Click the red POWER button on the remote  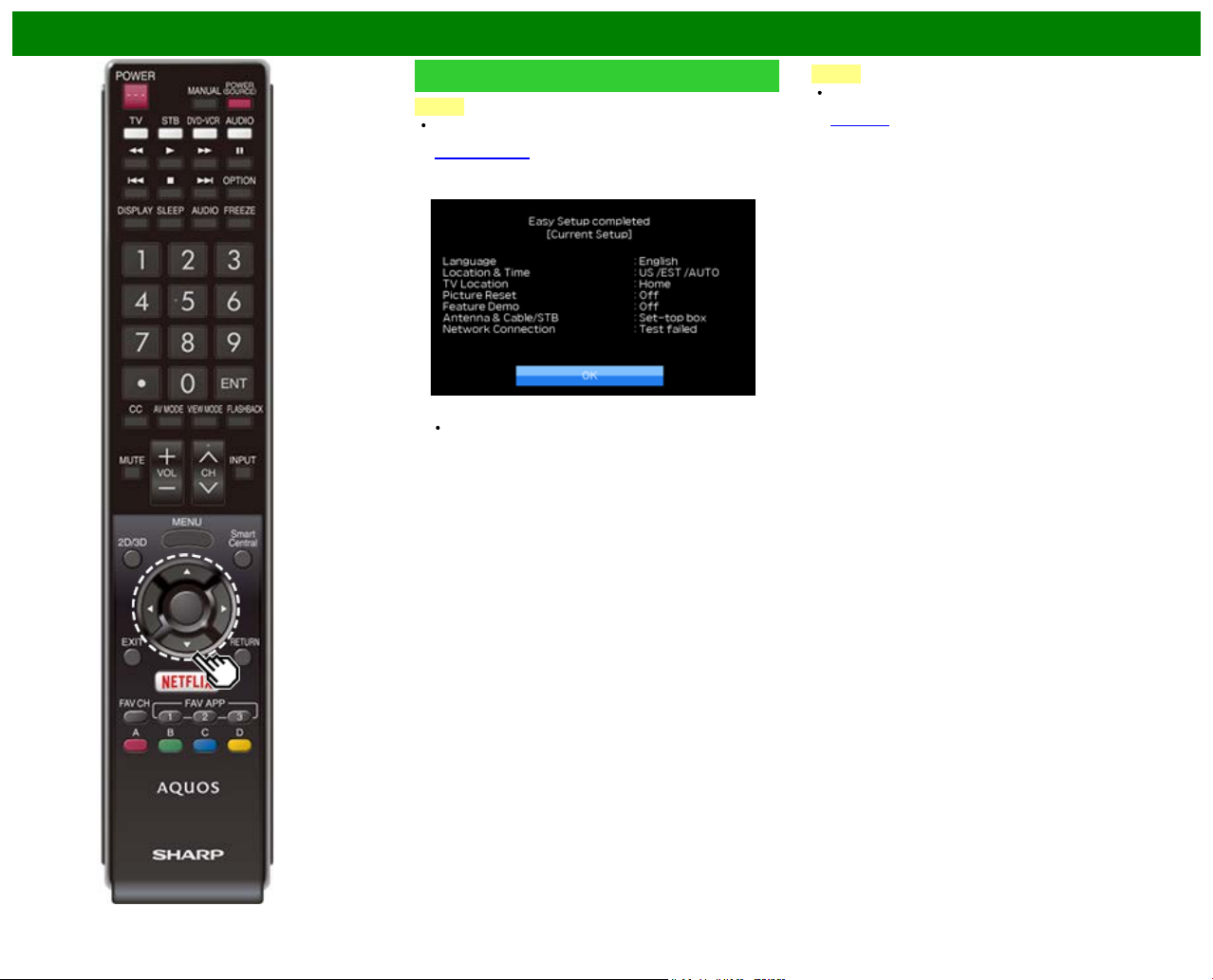click(x=136, y=96)
